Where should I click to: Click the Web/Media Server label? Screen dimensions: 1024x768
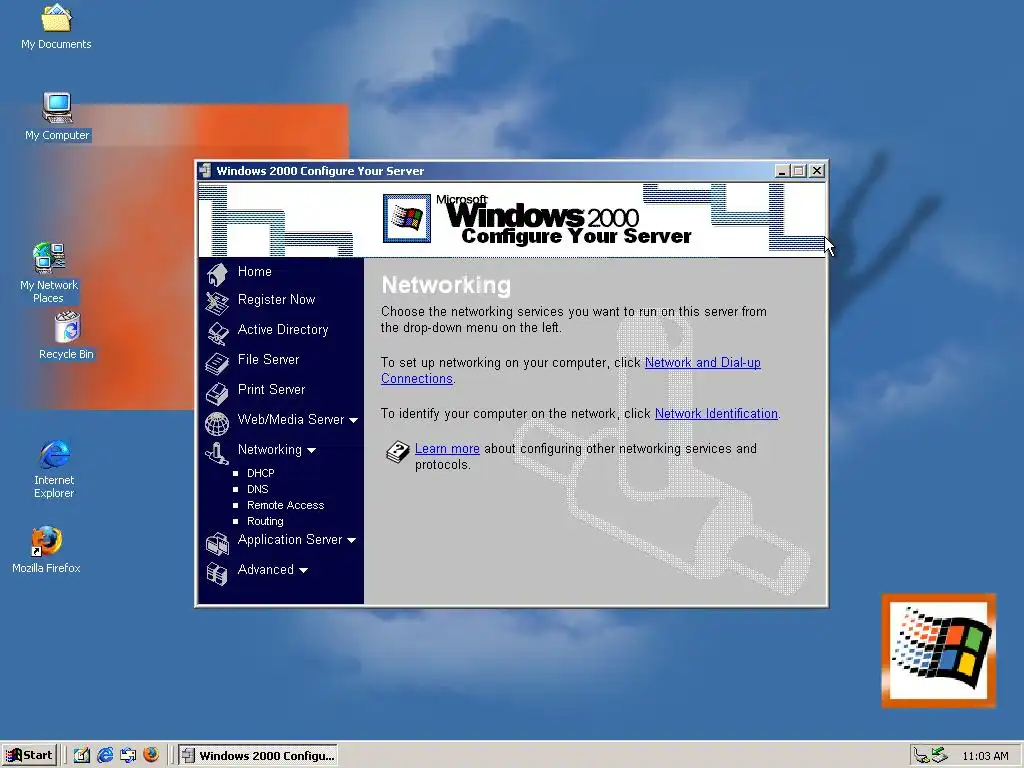coord(291,420)
